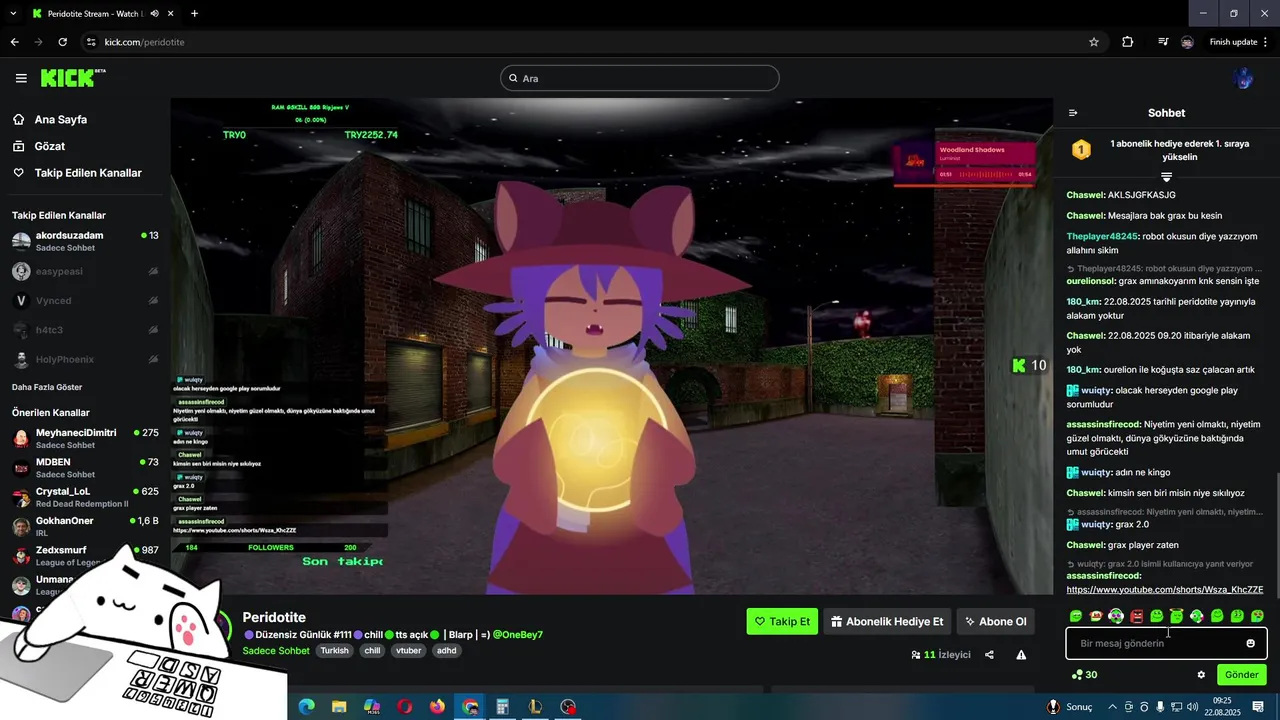Image resolution: width=1280 pixels, height=720 pixels.
Task: Open a new browser tab
Action: 194,14
